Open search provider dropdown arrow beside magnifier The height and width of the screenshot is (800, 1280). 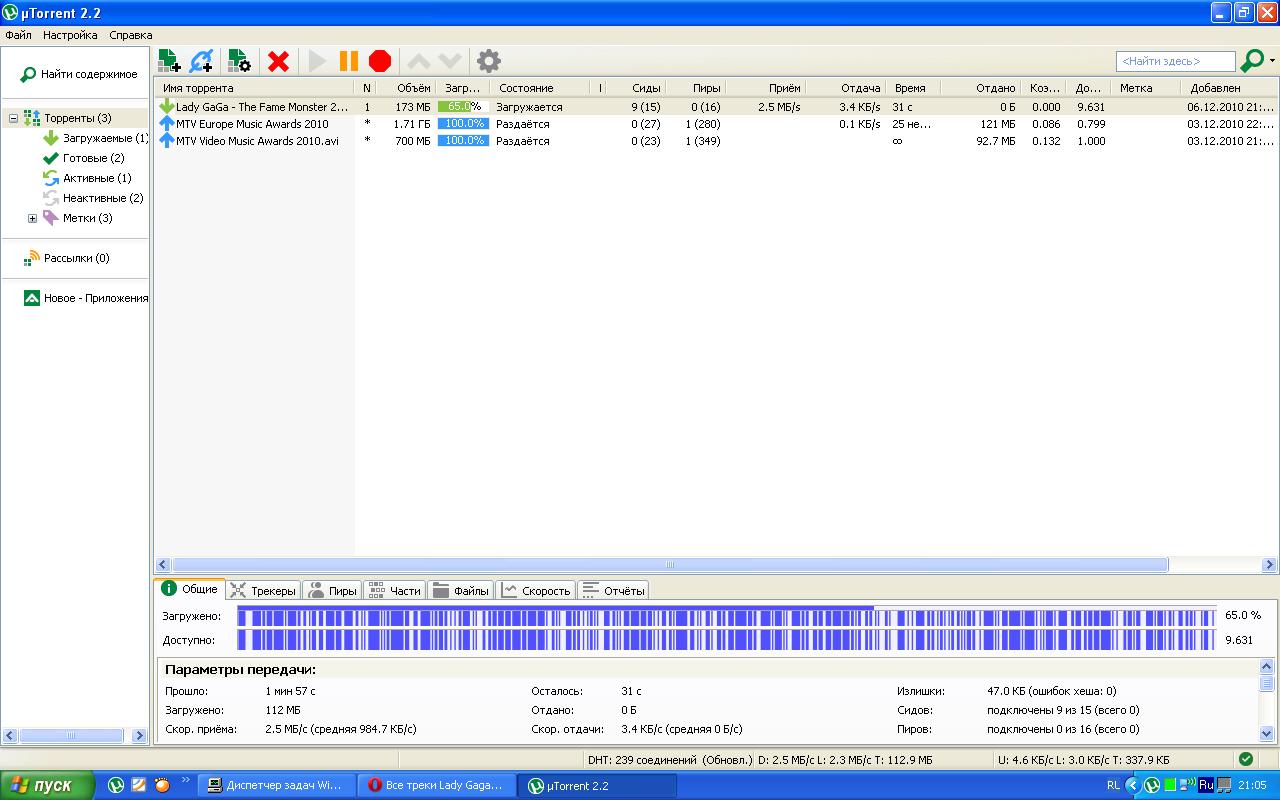coord(1272,61)
